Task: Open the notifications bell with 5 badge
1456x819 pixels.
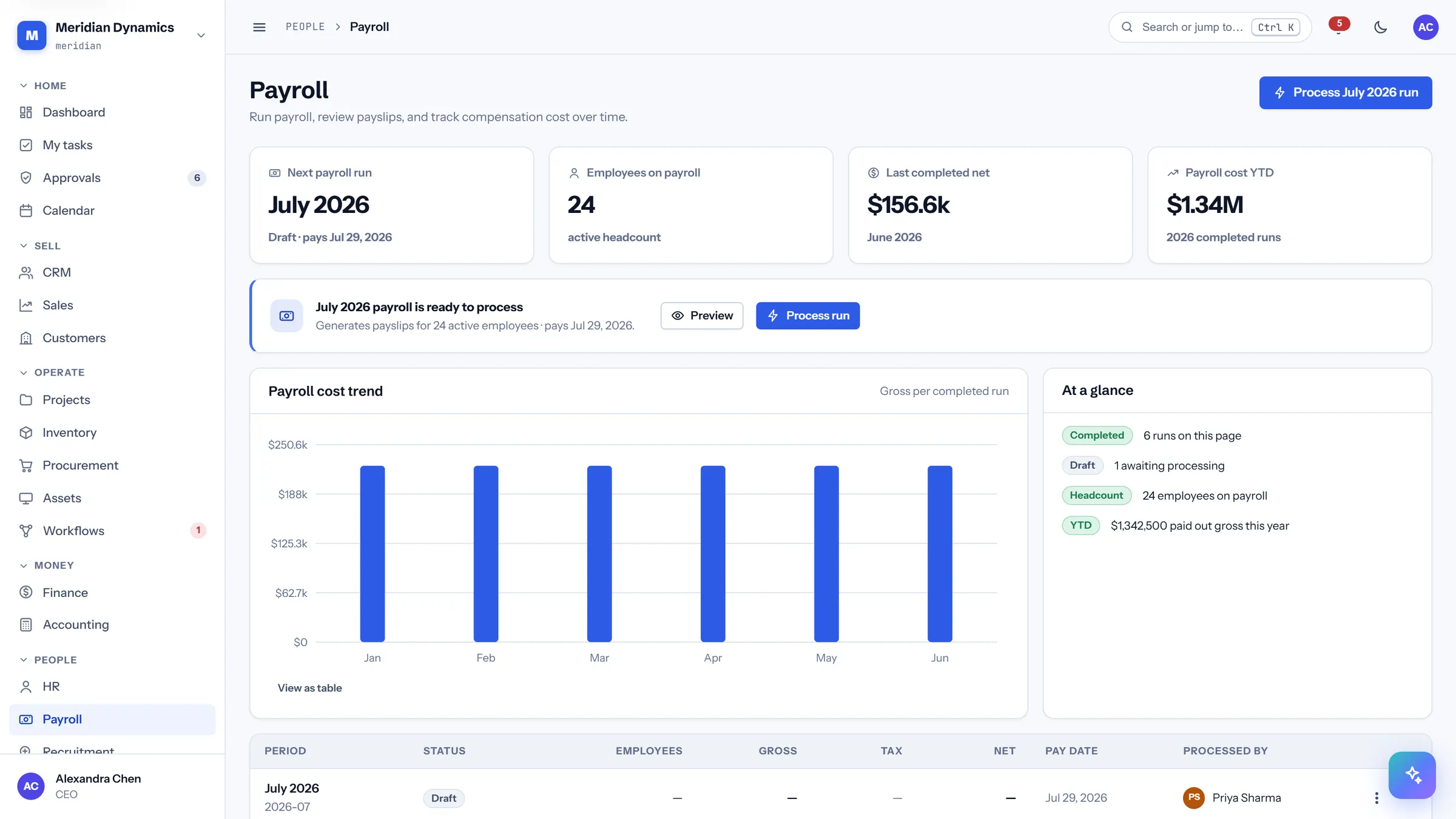Action: [x=1338, y=27]
